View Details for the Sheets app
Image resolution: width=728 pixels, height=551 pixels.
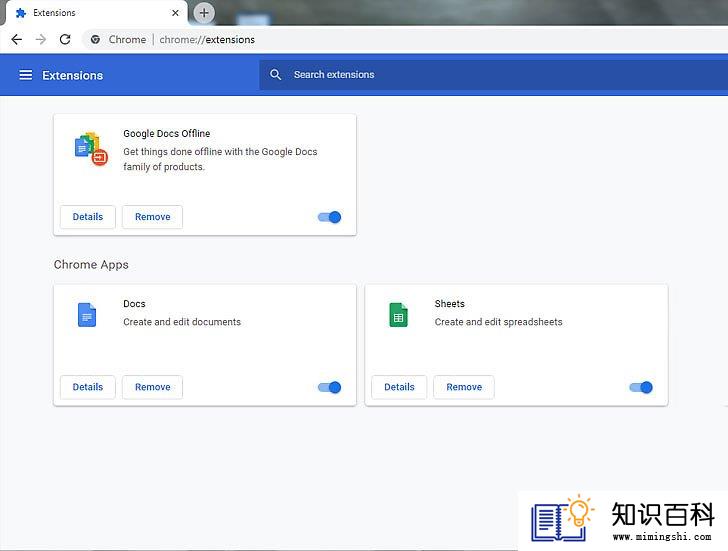click(x=399, y=387)
